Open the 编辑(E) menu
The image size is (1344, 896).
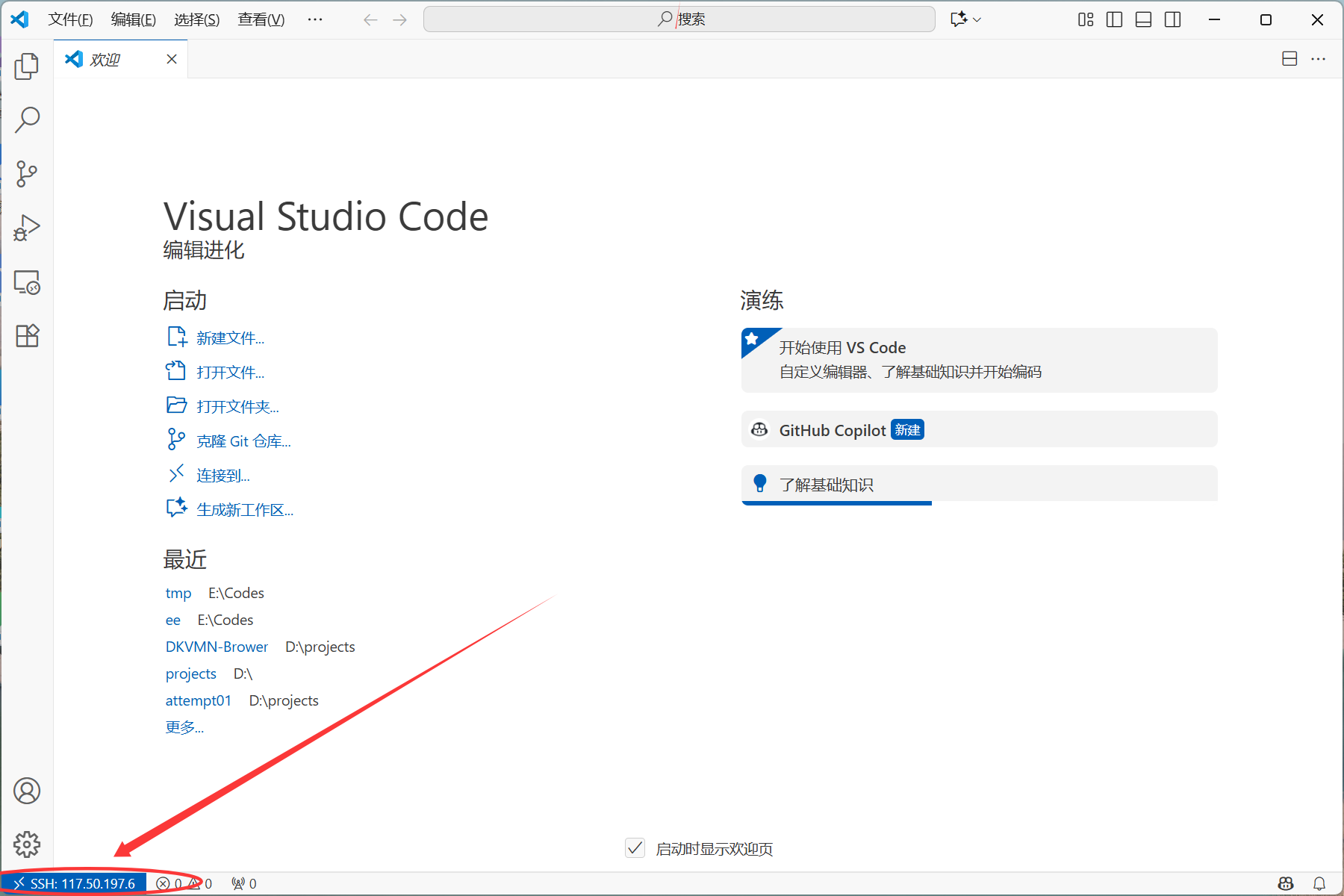pyautogui.click(x=134, y=19)
